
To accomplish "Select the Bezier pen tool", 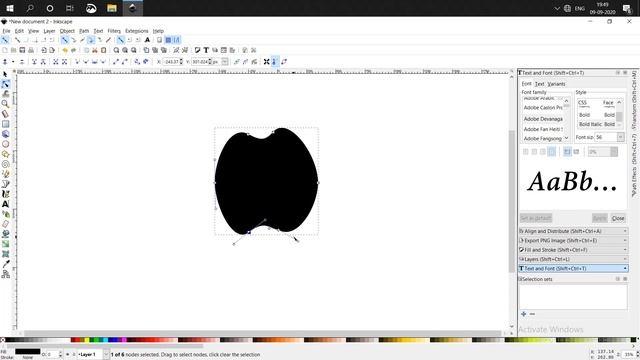I will tap(5, 184).
